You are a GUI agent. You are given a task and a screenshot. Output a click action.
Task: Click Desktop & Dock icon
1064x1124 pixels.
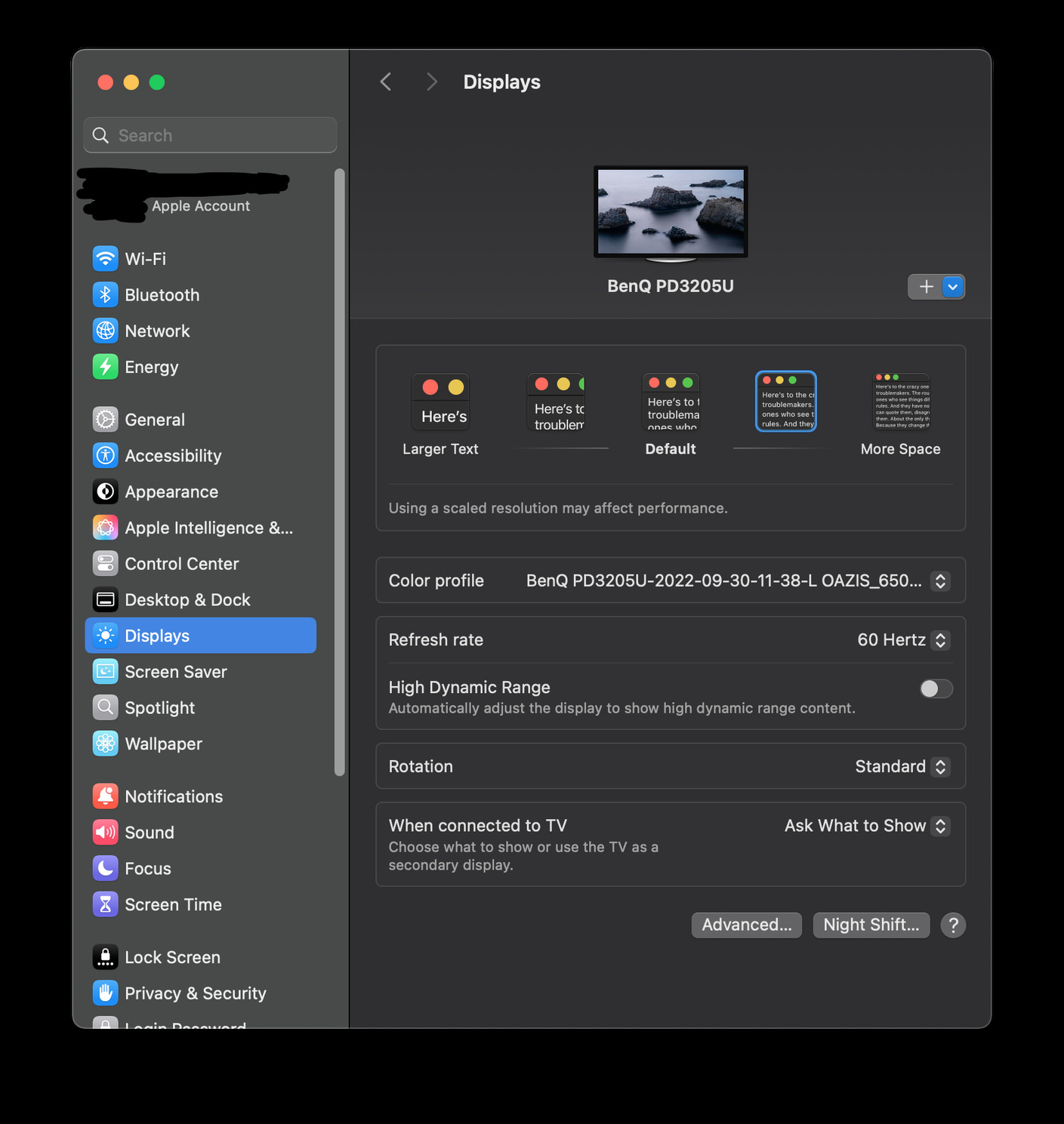pos(106,600)
